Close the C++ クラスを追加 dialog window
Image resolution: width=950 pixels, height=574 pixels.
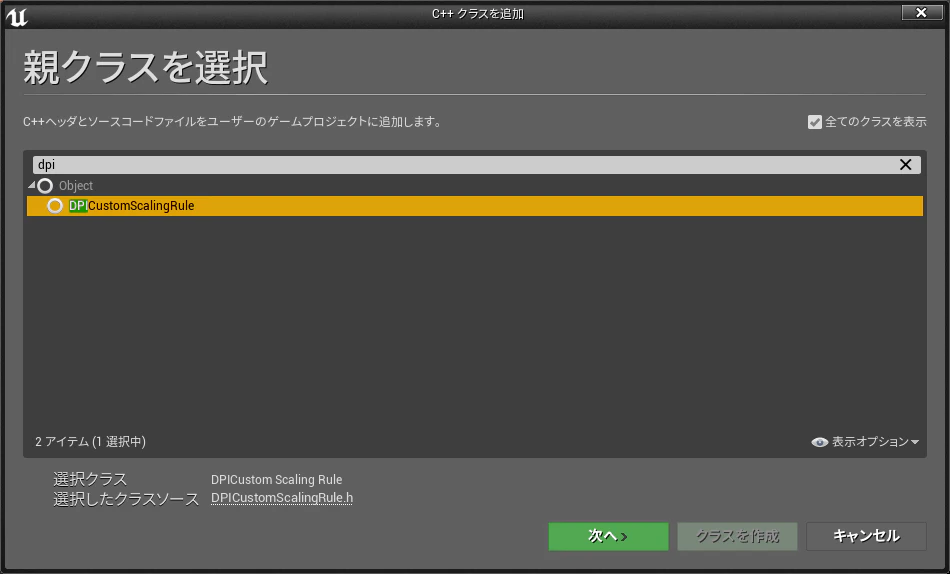pyautogui.click(x=922, y=12)
